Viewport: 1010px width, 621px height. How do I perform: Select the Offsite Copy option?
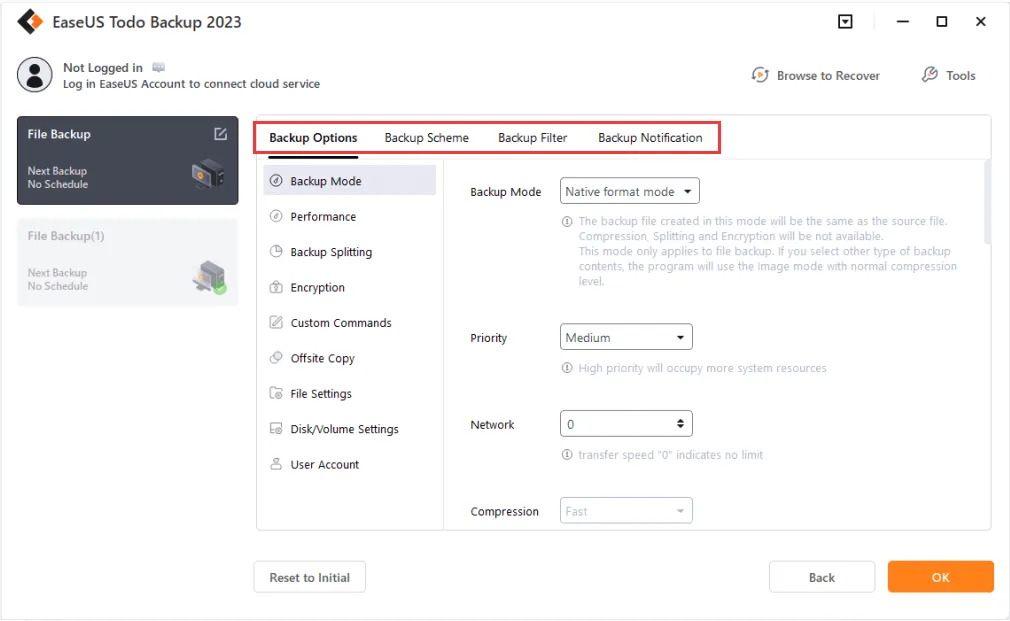pyautogui.click(x=322, y=358)
